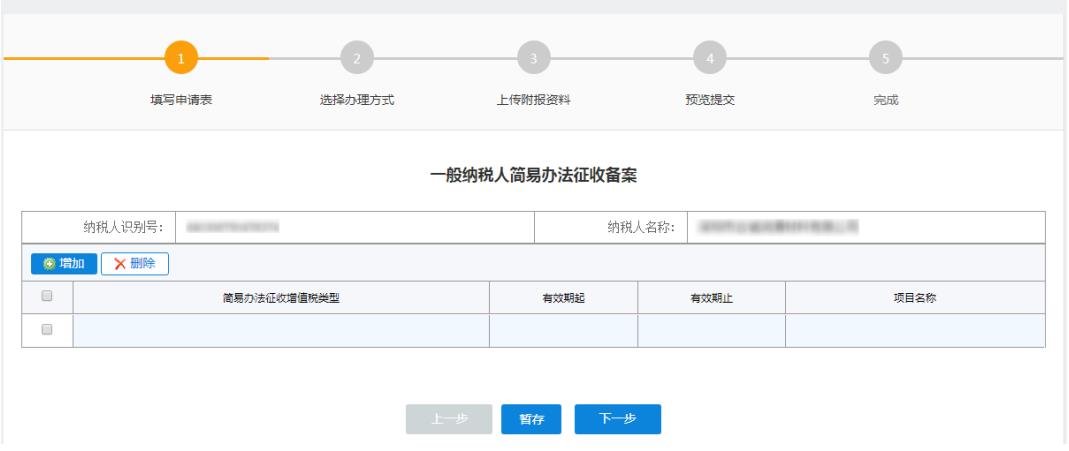
Task: Click the step 2 circle icon
Action: 356,59
